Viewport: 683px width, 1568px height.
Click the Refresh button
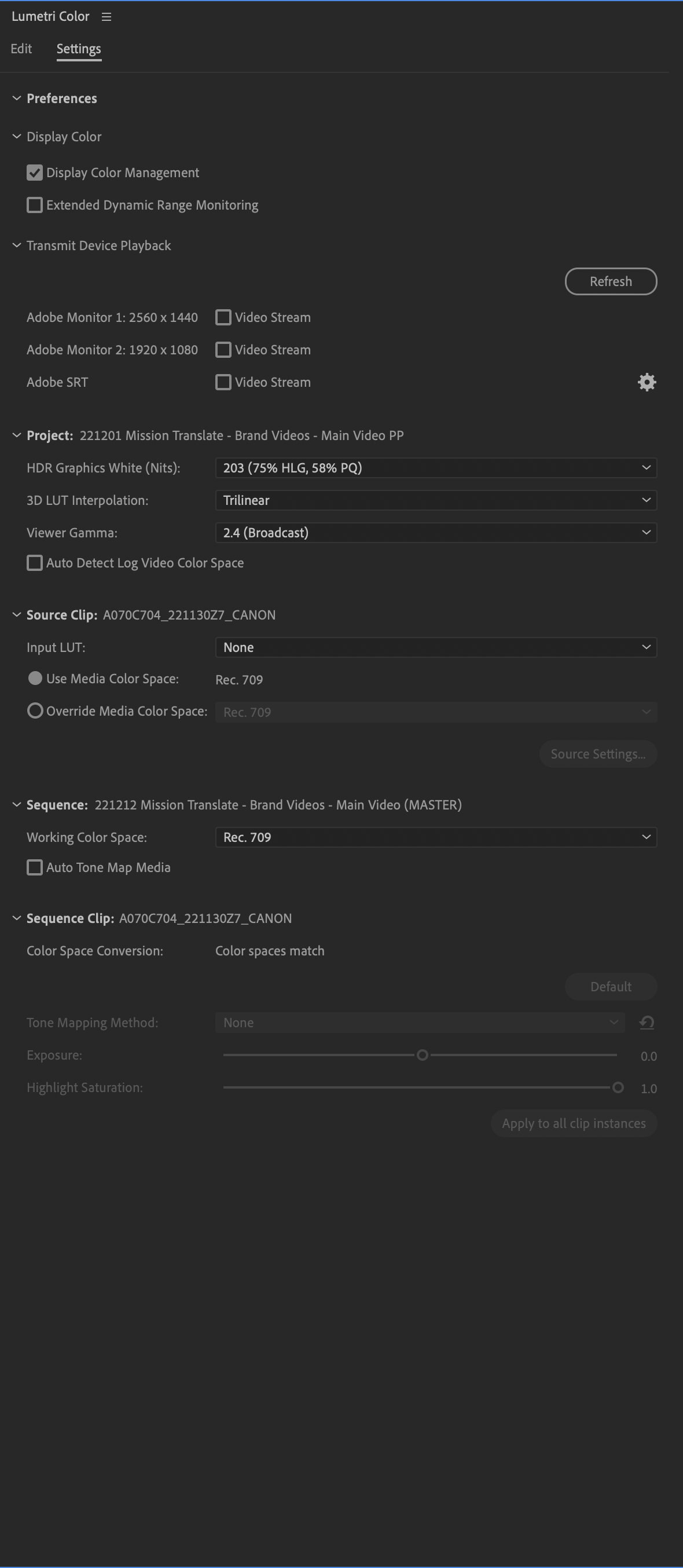611,281
